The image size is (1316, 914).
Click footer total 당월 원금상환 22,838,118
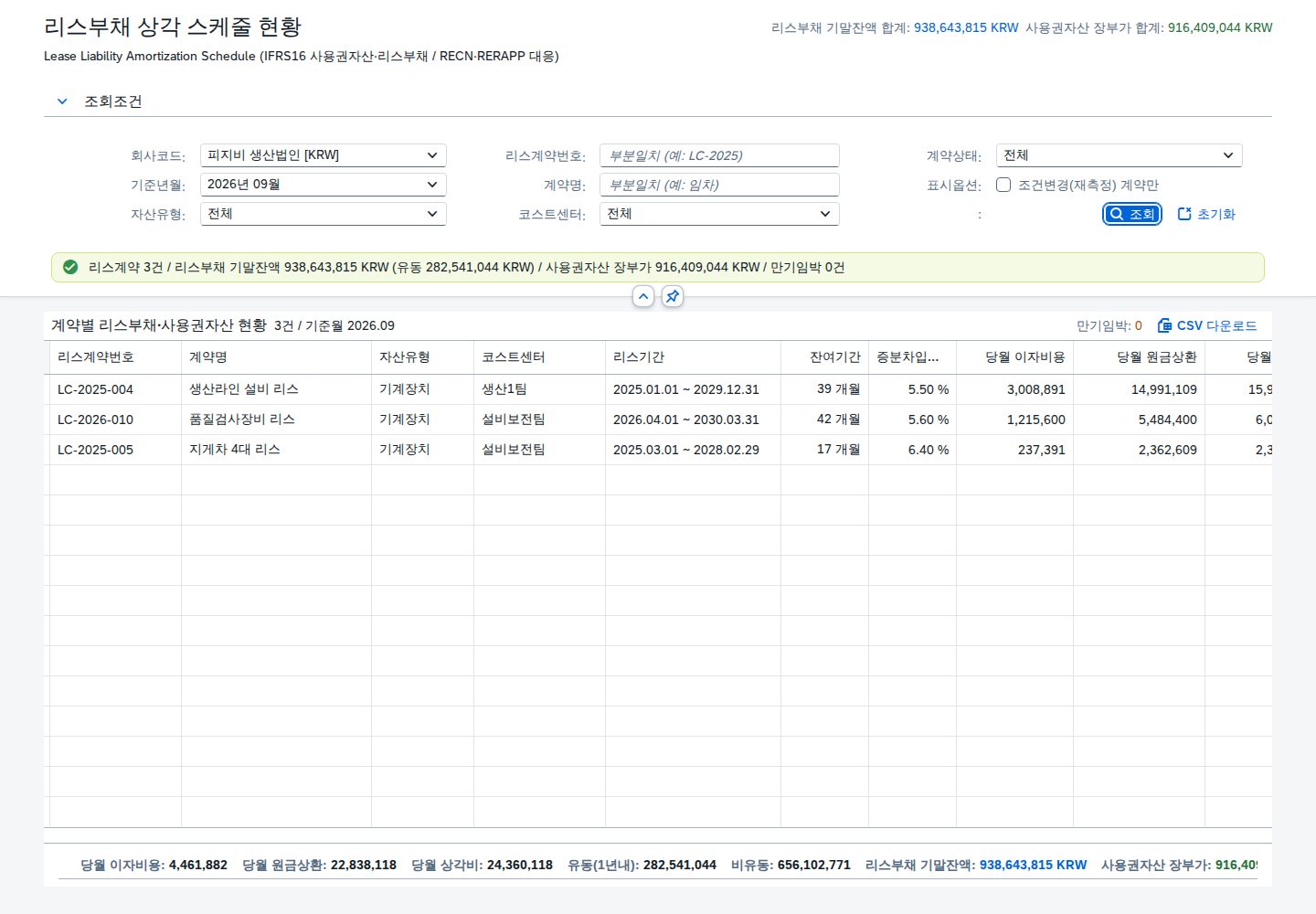[319, 865]
